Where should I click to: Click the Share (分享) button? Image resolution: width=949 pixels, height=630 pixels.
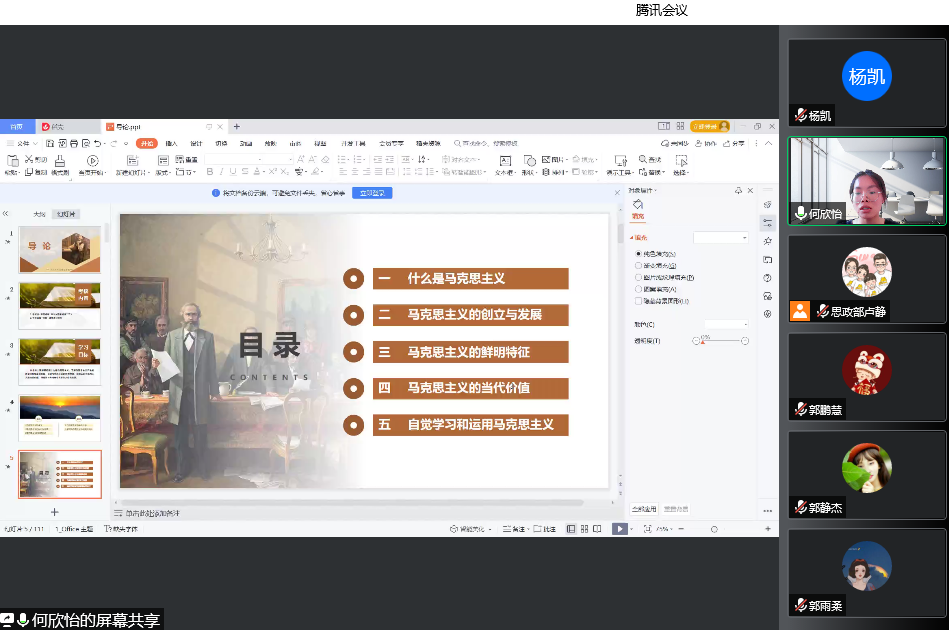pos(734,143)
